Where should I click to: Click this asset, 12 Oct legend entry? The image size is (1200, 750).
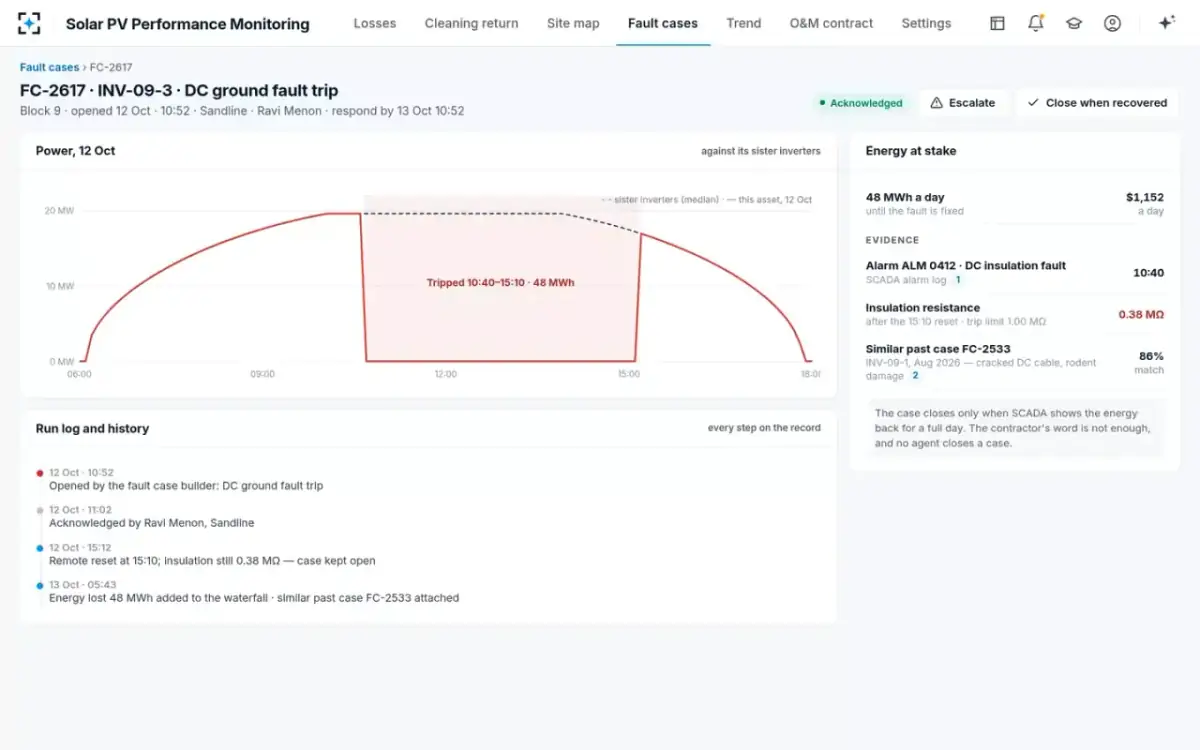[770, 200]
